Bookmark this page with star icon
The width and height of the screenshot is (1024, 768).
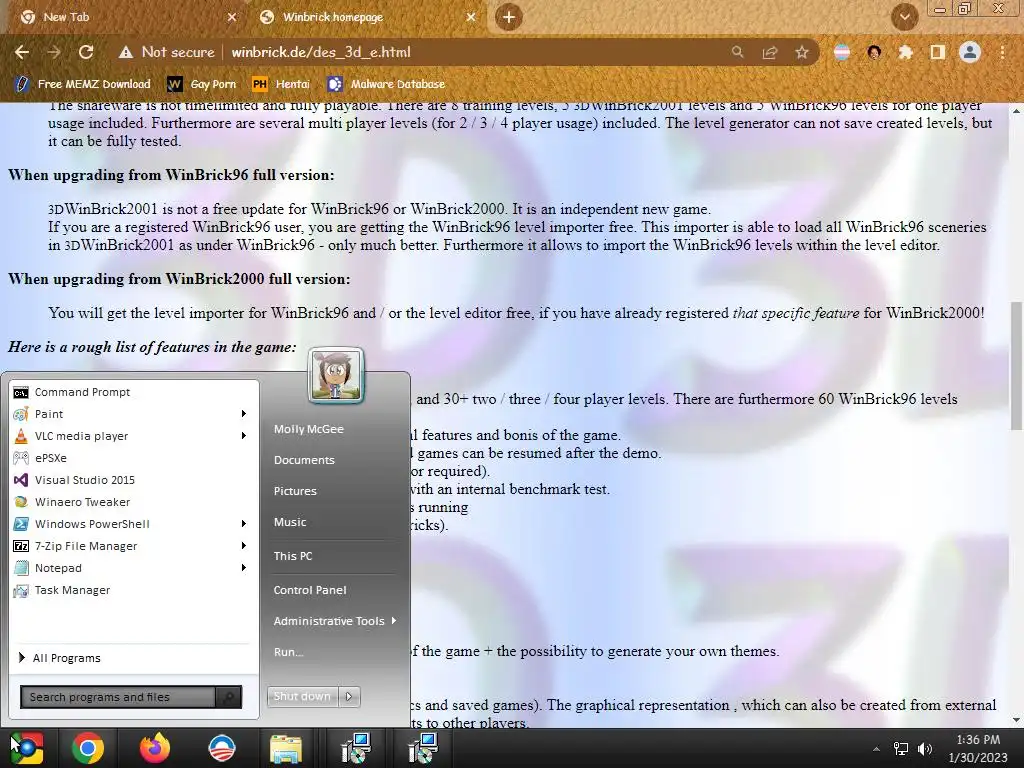pyautogui.click(x=802, y=52)
